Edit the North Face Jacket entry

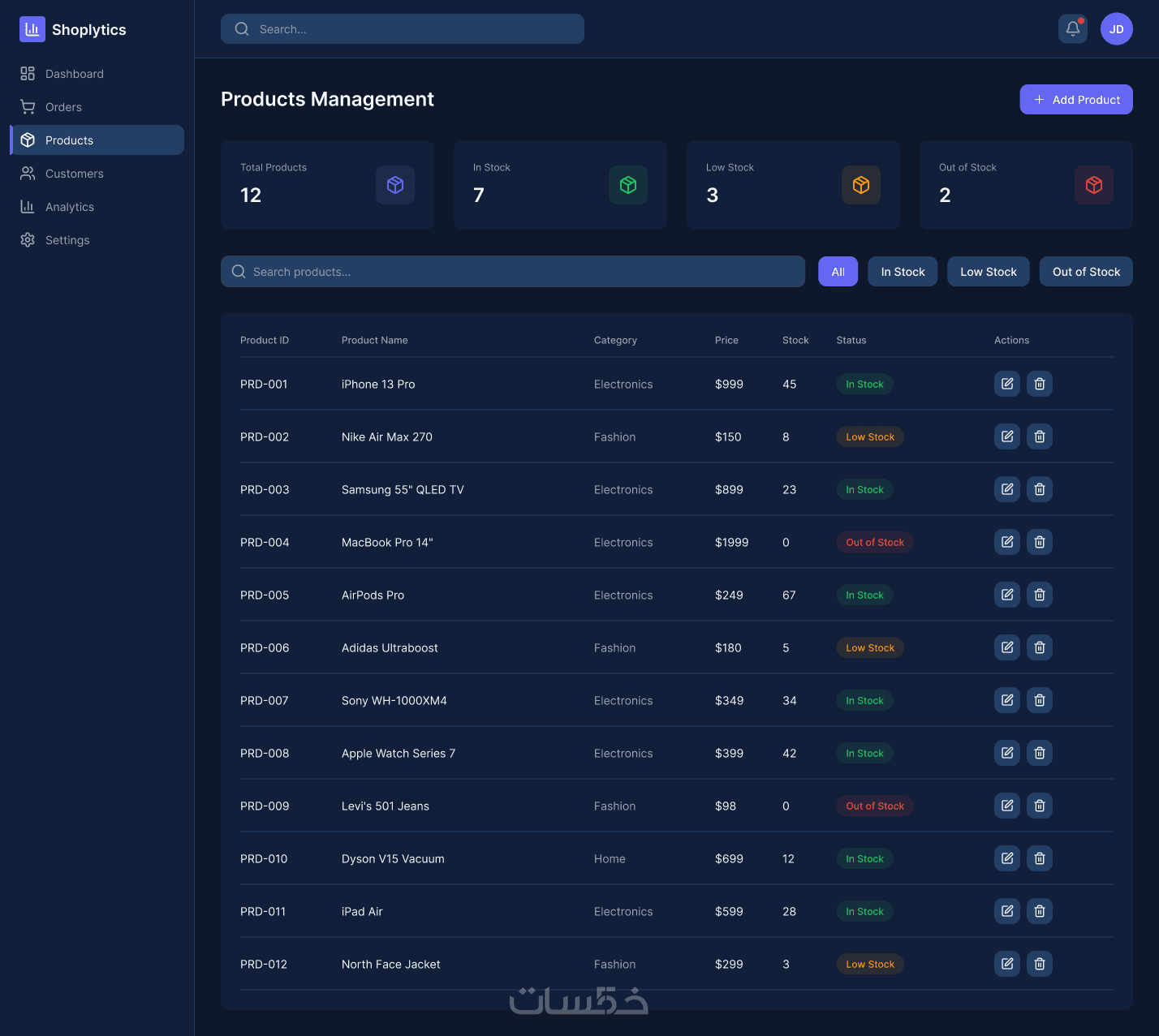click(1007, 964)
